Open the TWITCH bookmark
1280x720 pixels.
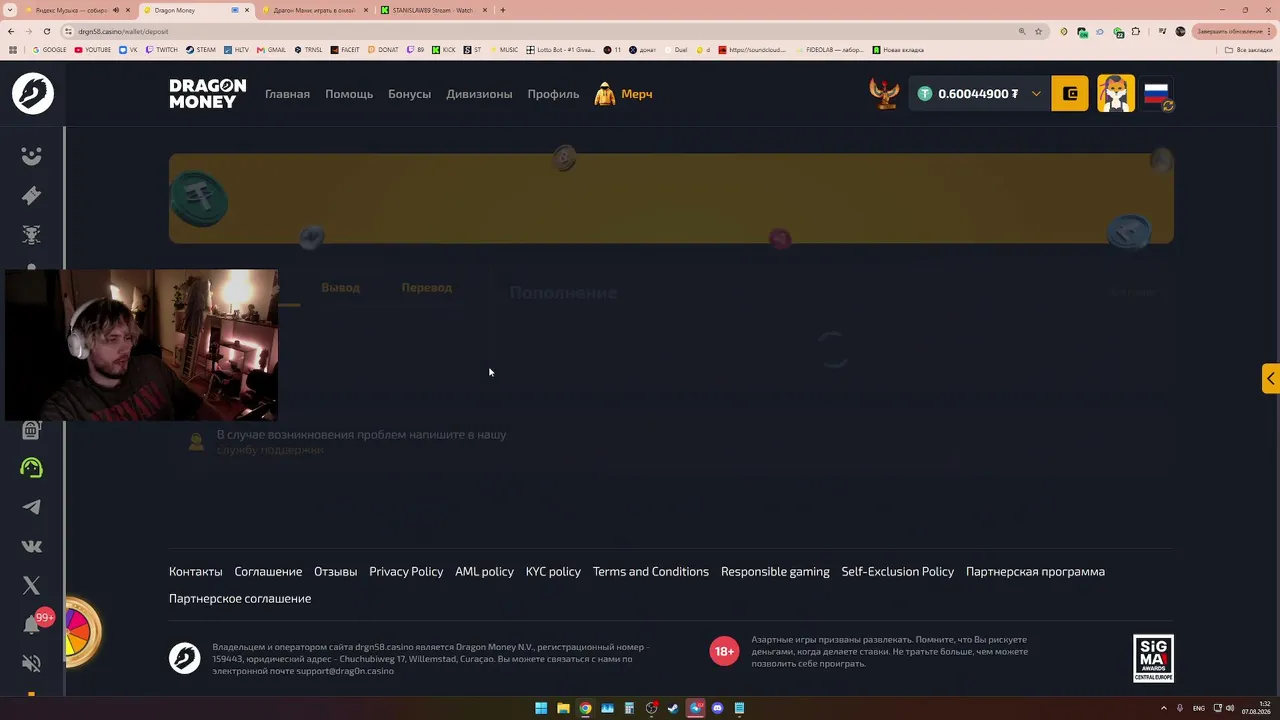pyautogui.click(x=161, y=50)
